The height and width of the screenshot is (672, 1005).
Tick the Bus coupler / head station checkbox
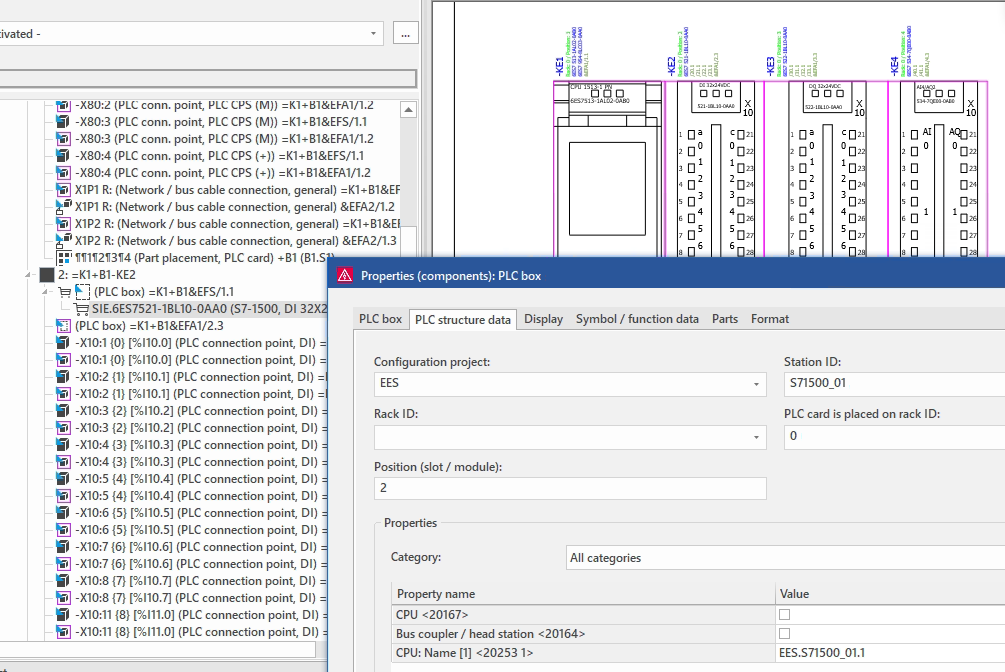(784, 634)
